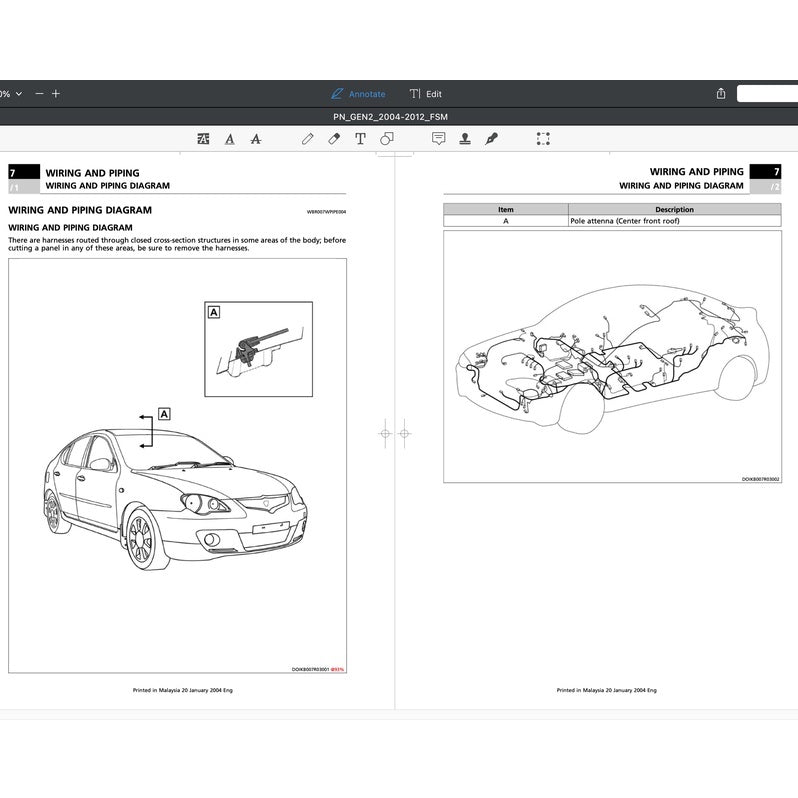The image size is (798, 798).
Task: Switch to Annotate mode
Action: tap(358, 94)
